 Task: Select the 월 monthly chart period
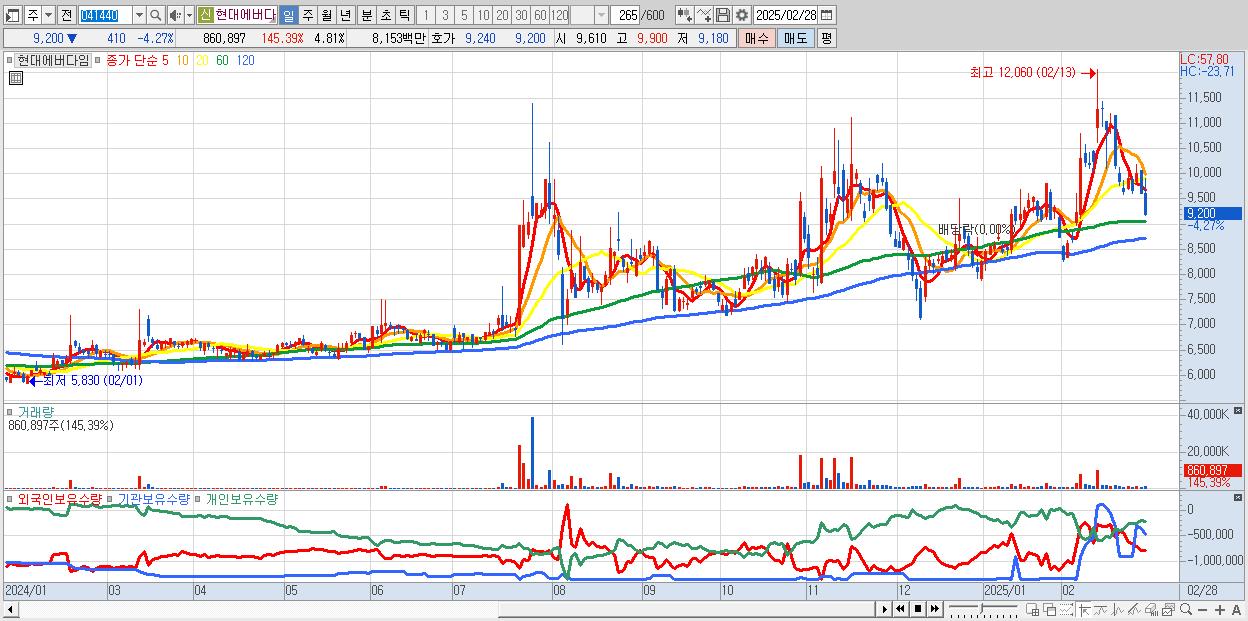pos(326,15)
